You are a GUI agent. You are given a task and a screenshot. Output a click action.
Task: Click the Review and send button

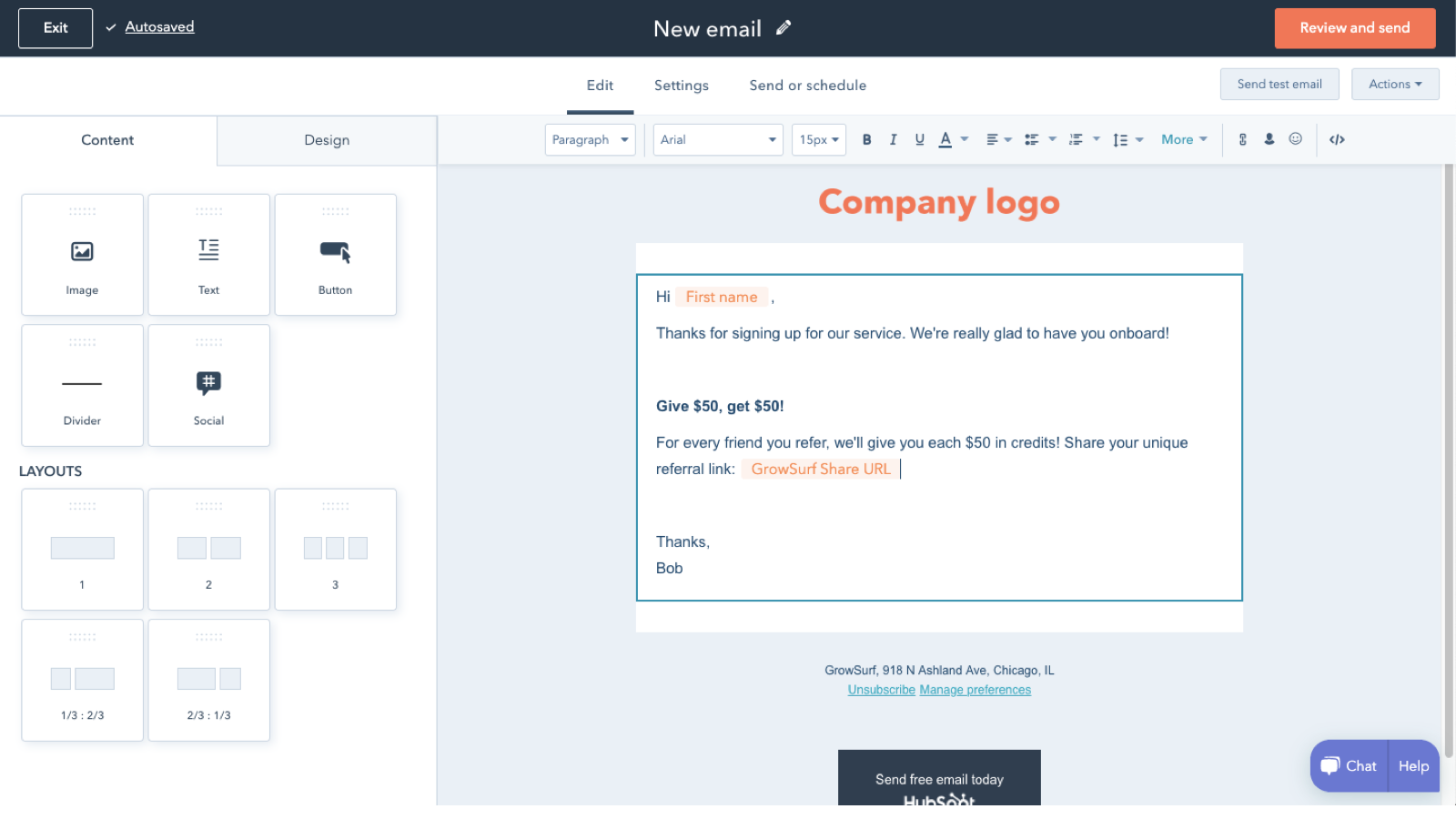click(1354, 27)
